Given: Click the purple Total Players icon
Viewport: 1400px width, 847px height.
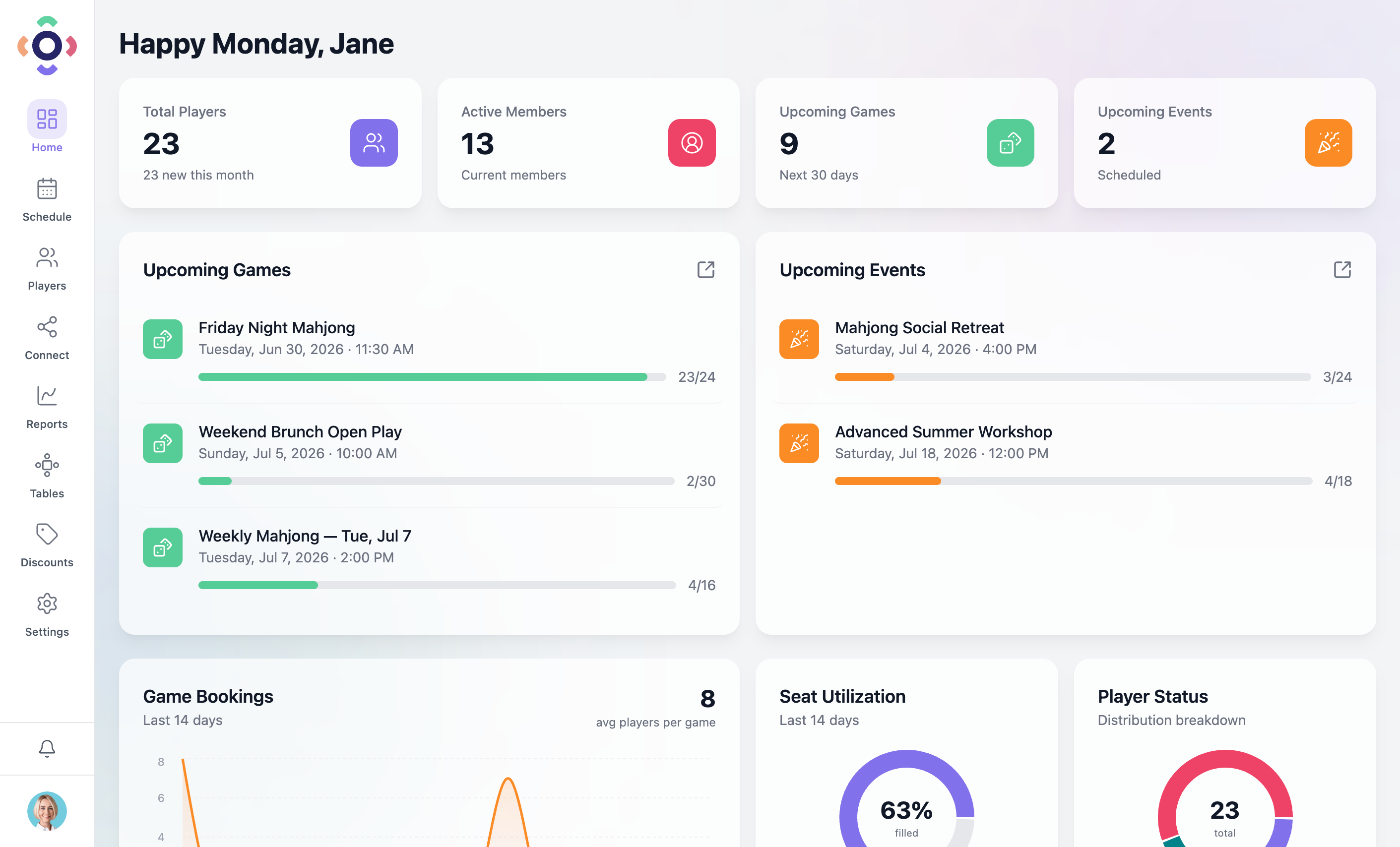Looking at the screenshot, I should pyautogui.click(x=374, y=143).
